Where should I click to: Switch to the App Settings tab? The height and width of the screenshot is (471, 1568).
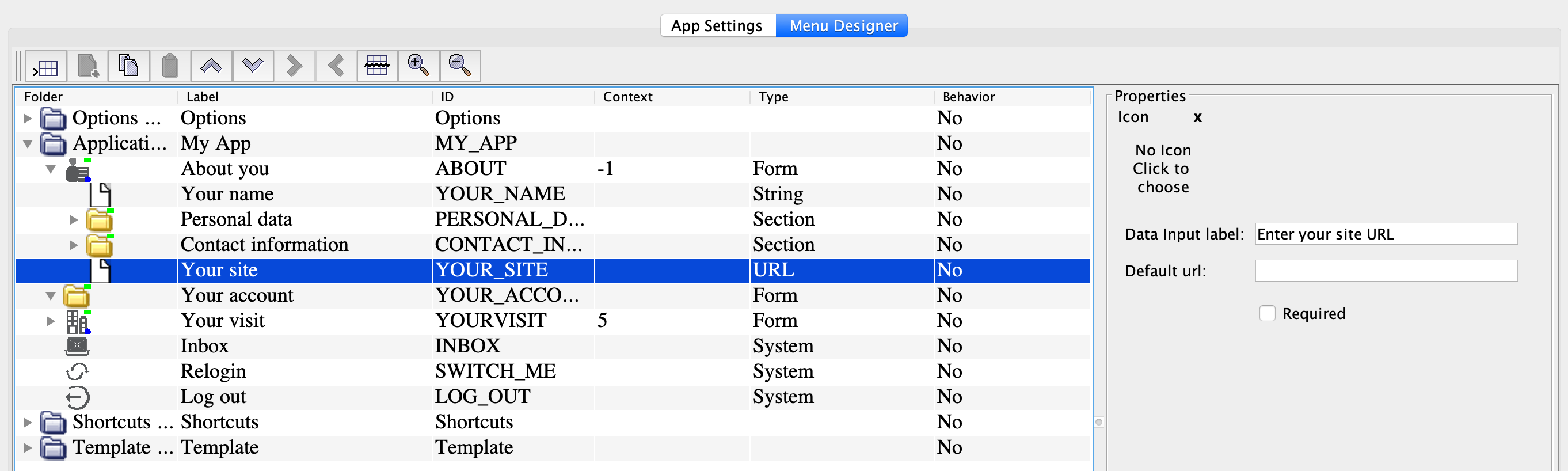point(717,25)
